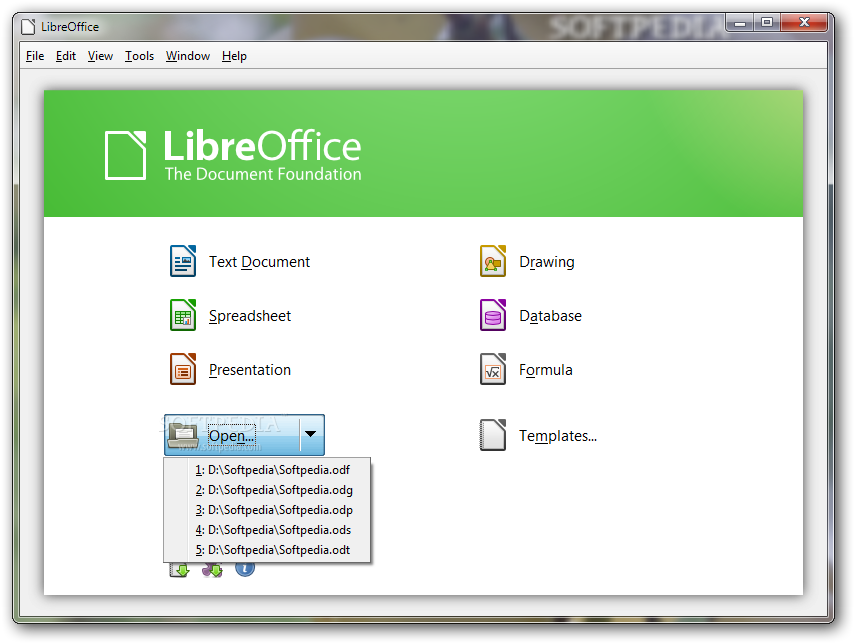This screenshot has width=855, height=644.
Task: Open a new Text Document
Action: [x=259, y=261]
